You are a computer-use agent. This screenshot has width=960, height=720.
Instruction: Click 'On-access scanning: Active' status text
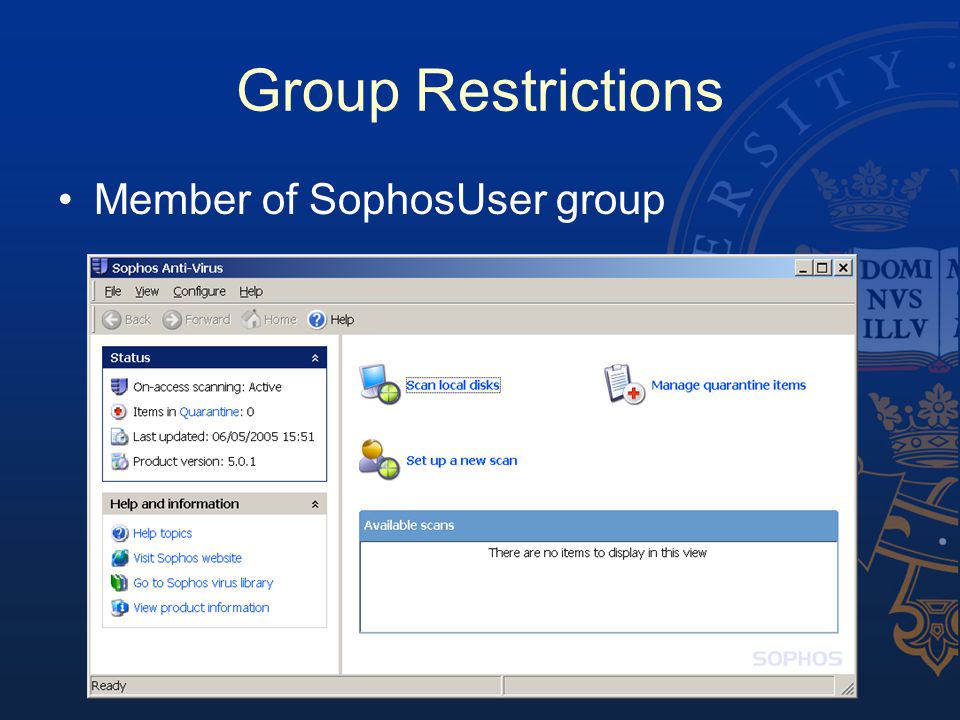click(x=207, y=387)
